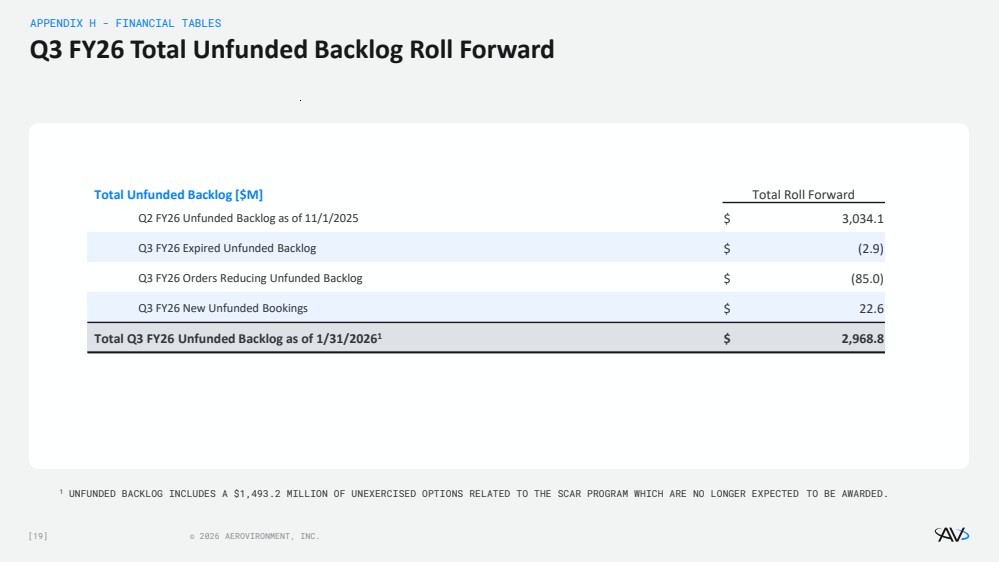Screen dimensions: 999x562
Task: Select the "Appendix H – Financial Tables" header
Action: pyautogui.click(x=126, y=23)
